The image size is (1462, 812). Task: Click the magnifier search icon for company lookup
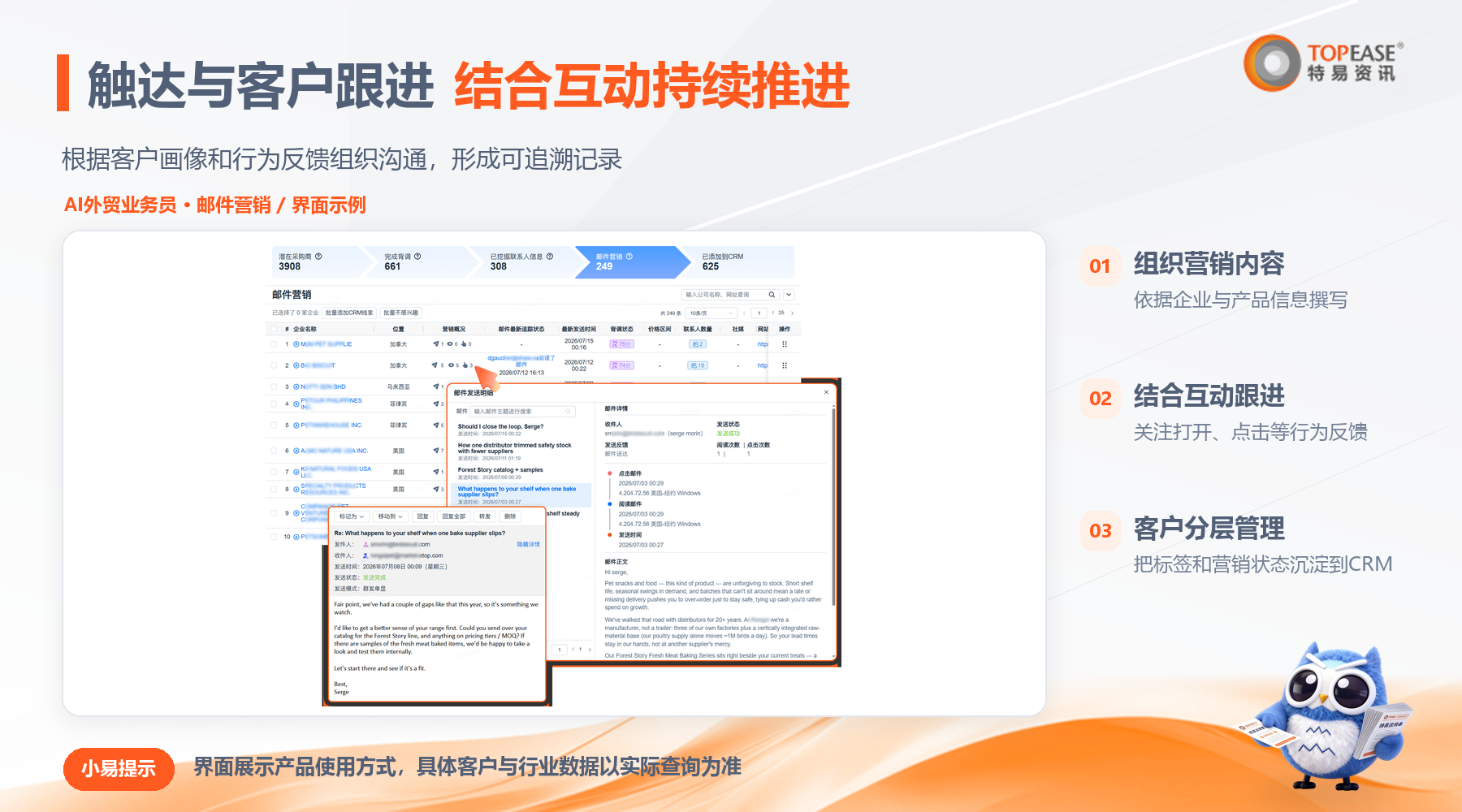[772, 295]
